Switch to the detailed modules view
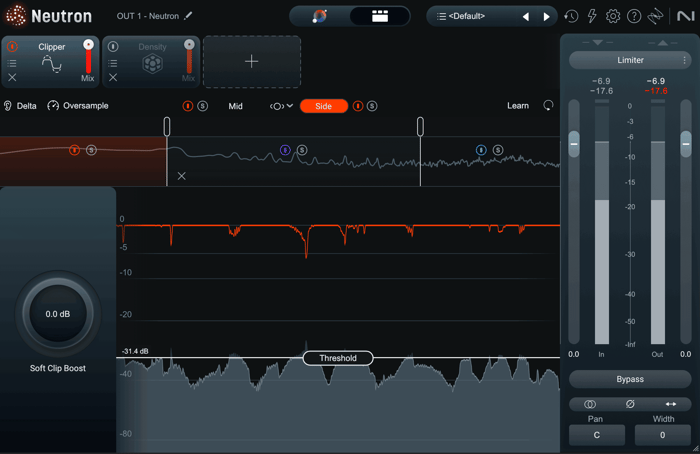Image resolution: width=700 pixels, height=454 pixels. click(380, 17)
